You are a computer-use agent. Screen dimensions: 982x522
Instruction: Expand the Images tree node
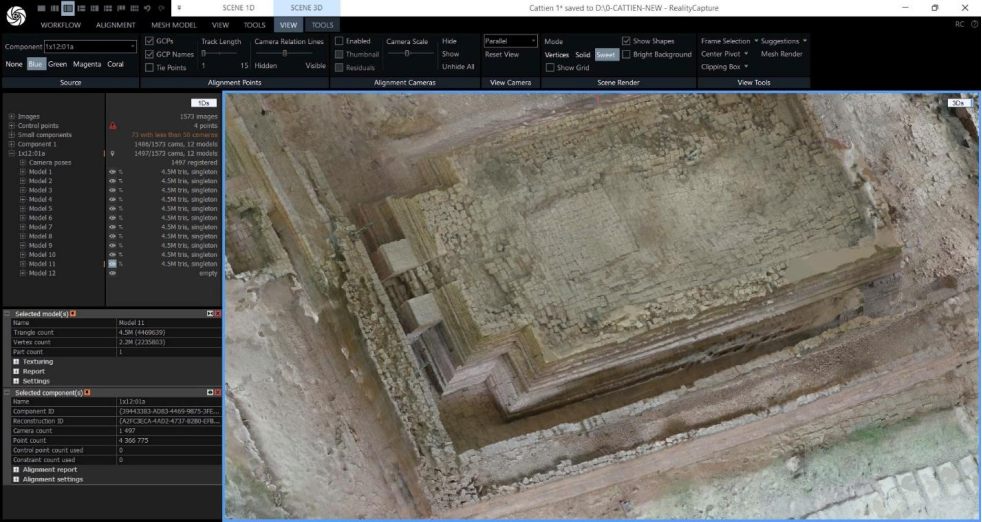(x=11, y=117)
